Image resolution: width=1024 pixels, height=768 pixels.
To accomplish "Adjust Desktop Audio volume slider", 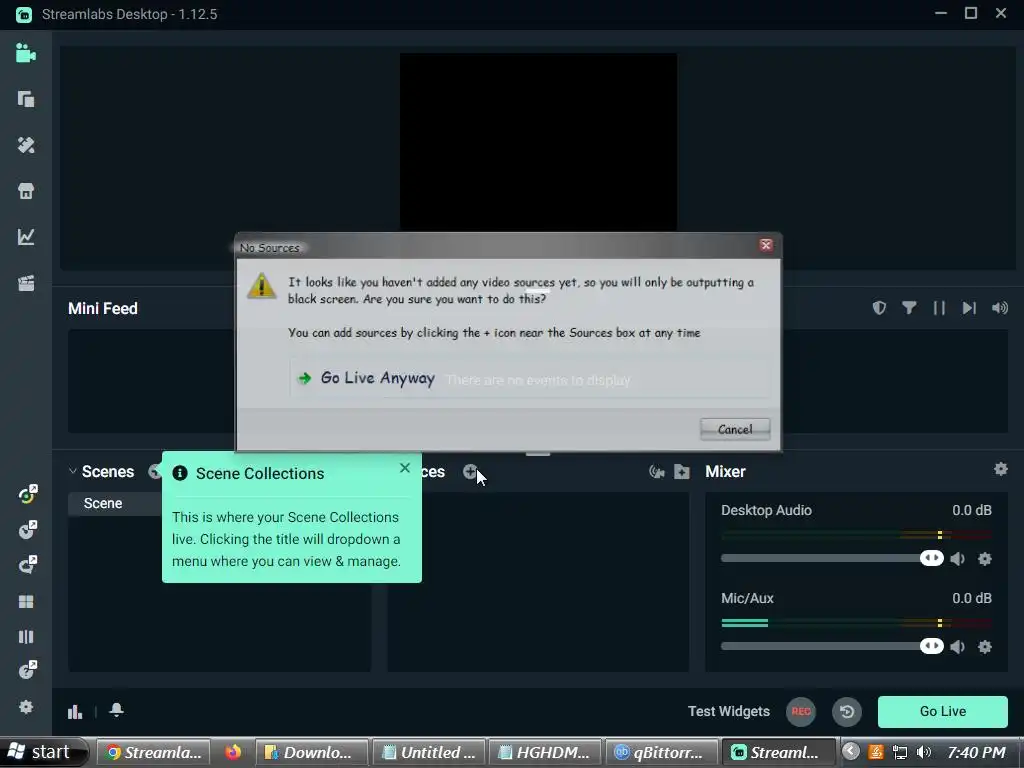I will click(x=932, y=558).
